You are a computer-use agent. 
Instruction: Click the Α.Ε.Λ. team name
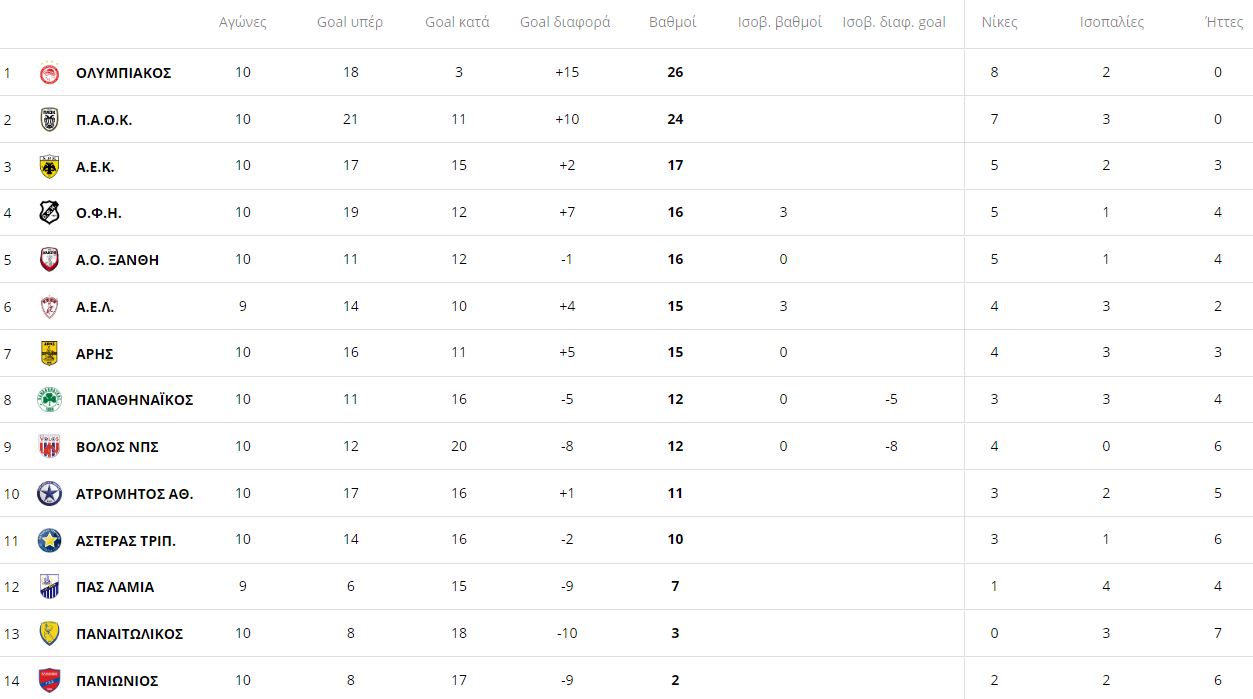pyautogui.click(x=95, y=307)
